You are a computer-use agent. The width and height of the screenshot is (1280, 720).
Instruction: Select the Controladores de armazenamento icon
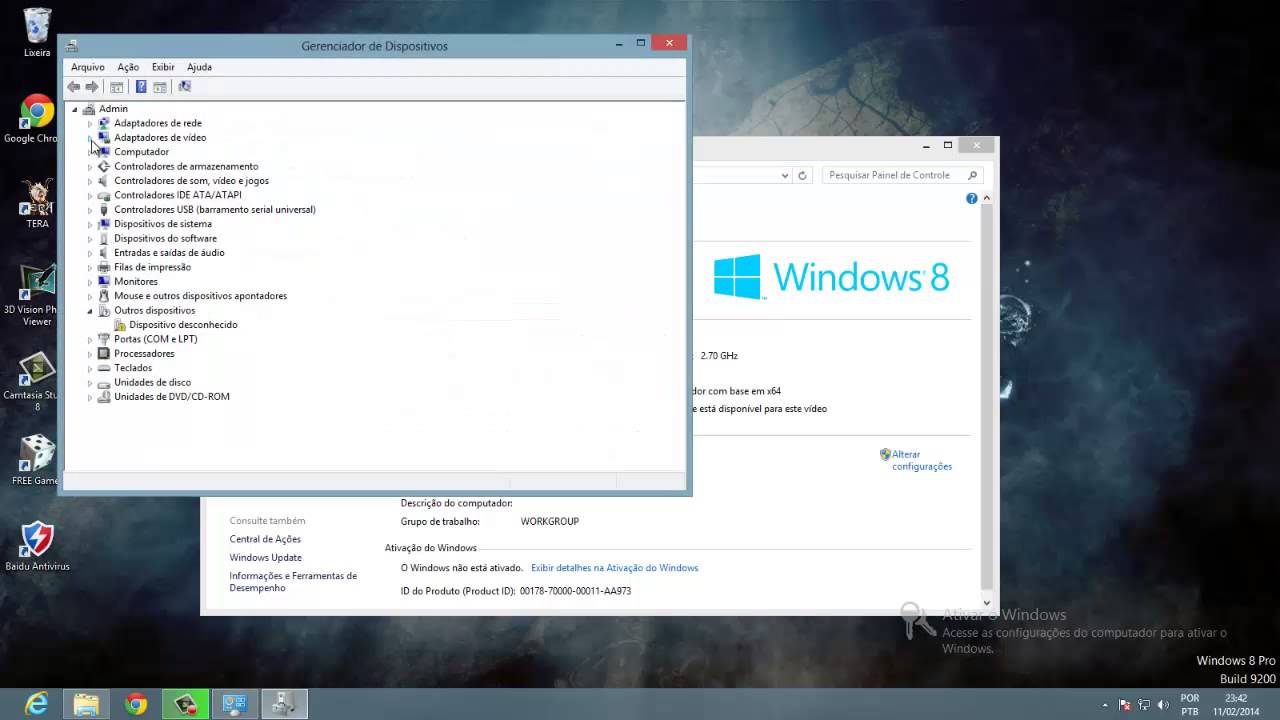coord(104,166)
